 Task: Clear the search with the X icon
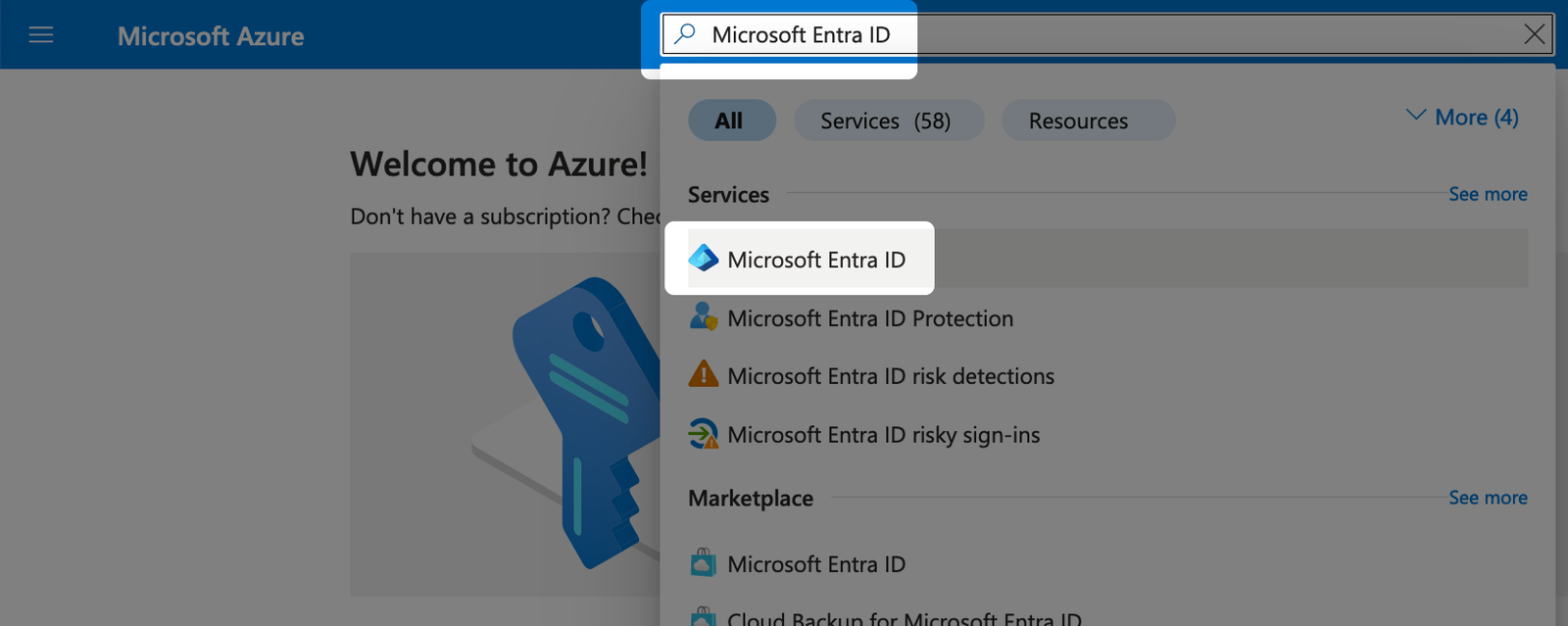(1535, 34)
